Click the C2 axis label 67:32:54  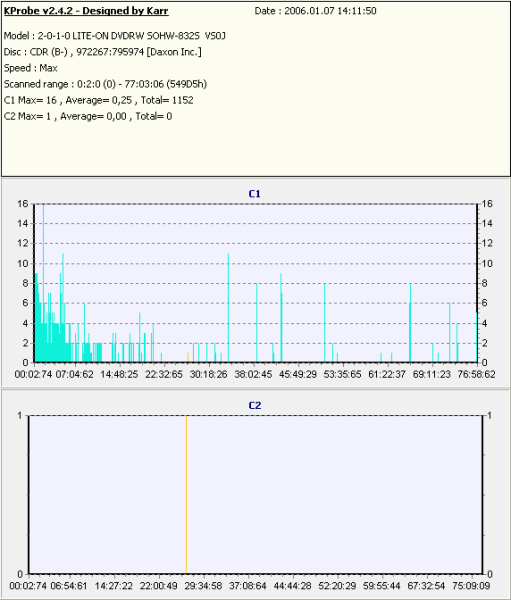pos(426,586)
